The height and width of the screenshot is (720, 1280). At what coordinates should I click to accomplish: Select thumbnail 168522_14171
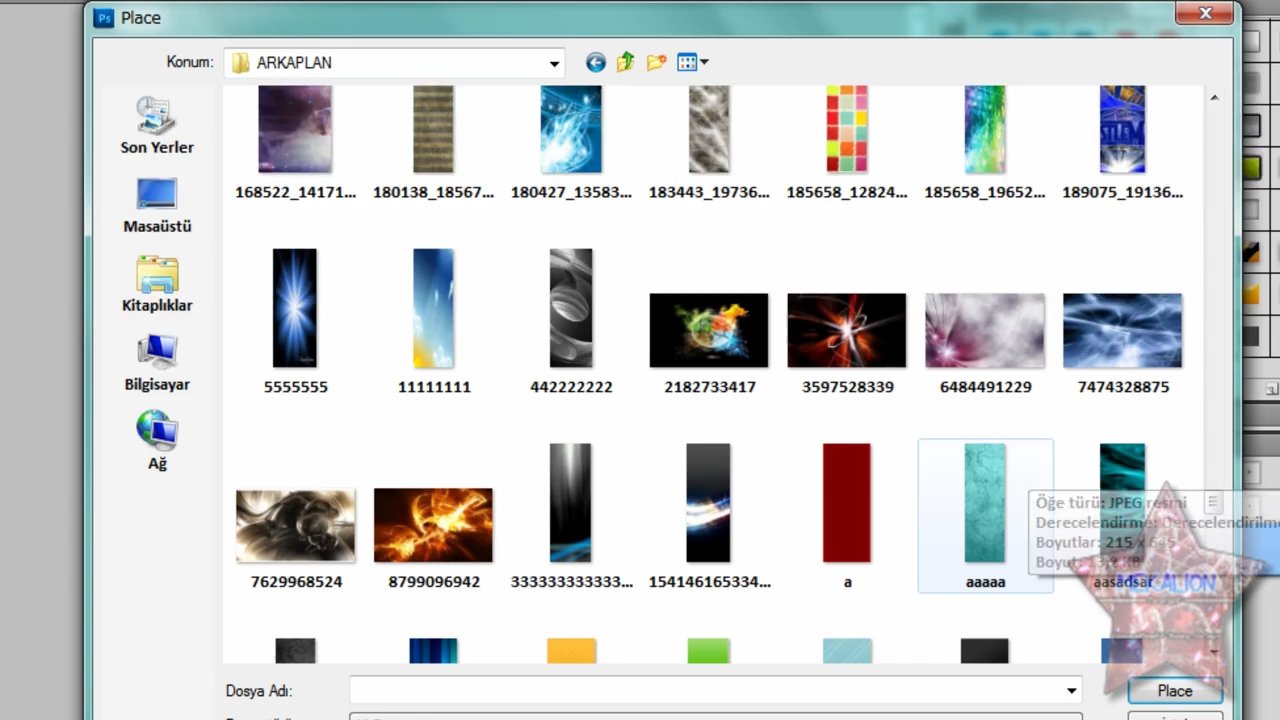[295, 130]
